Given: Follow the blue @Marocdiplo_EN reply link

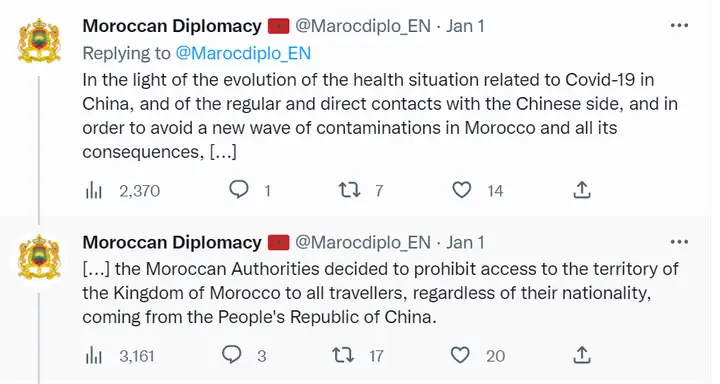Looking at the screenshot, I should point(243,53).
